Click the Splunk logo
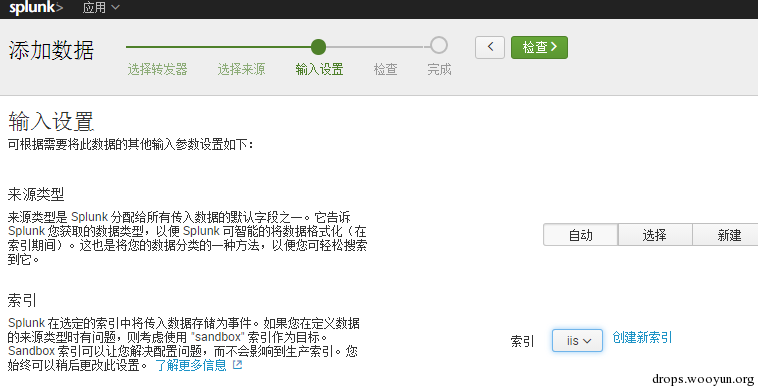This screenshot has height=391, width=758. (36, 8)
